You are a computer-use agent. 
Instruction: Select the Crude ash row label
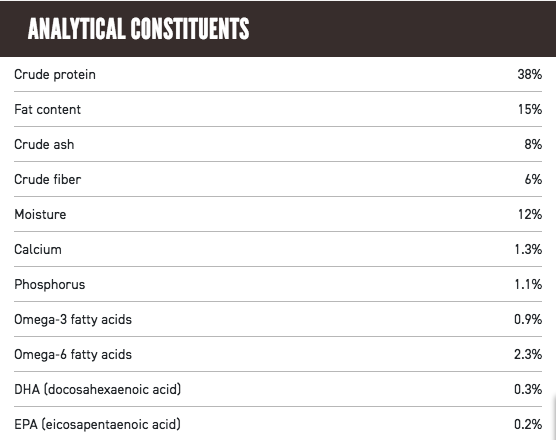point(44,144)
